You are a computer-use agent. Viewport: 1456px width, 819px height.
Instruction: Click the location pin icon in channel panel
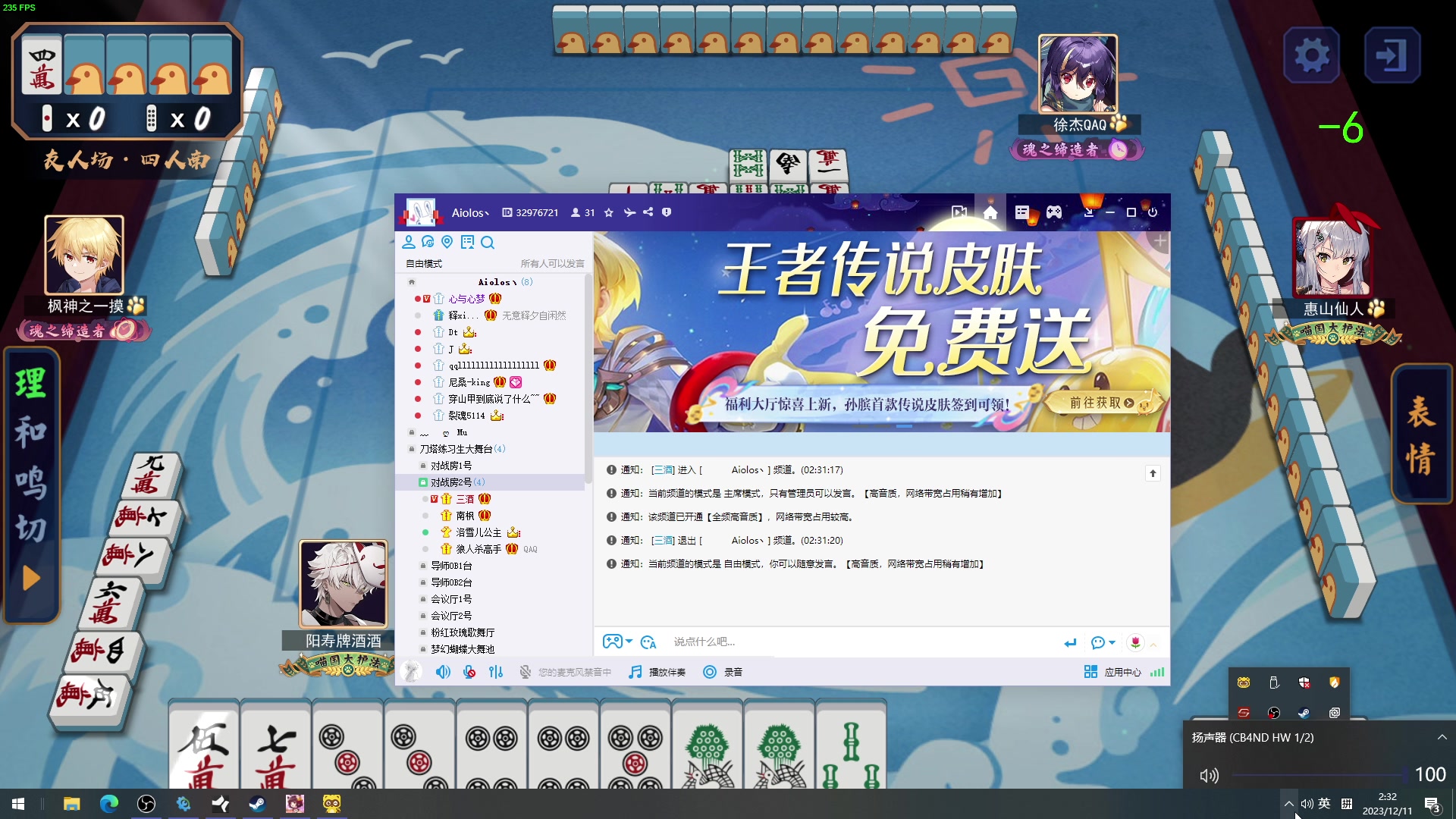[x=447, y=243]
